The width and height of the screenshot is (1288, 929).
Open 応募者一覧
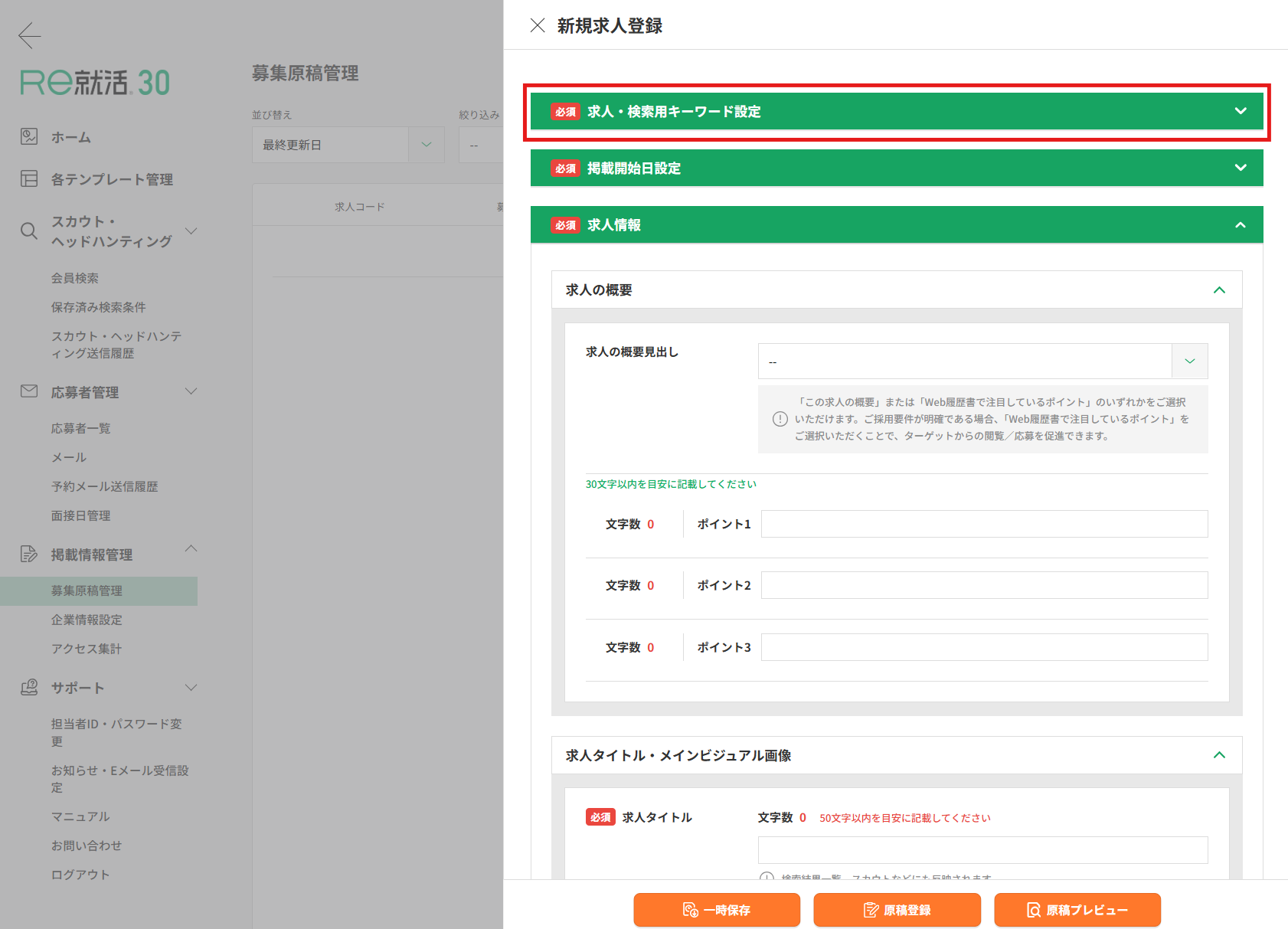pos(80,428)
